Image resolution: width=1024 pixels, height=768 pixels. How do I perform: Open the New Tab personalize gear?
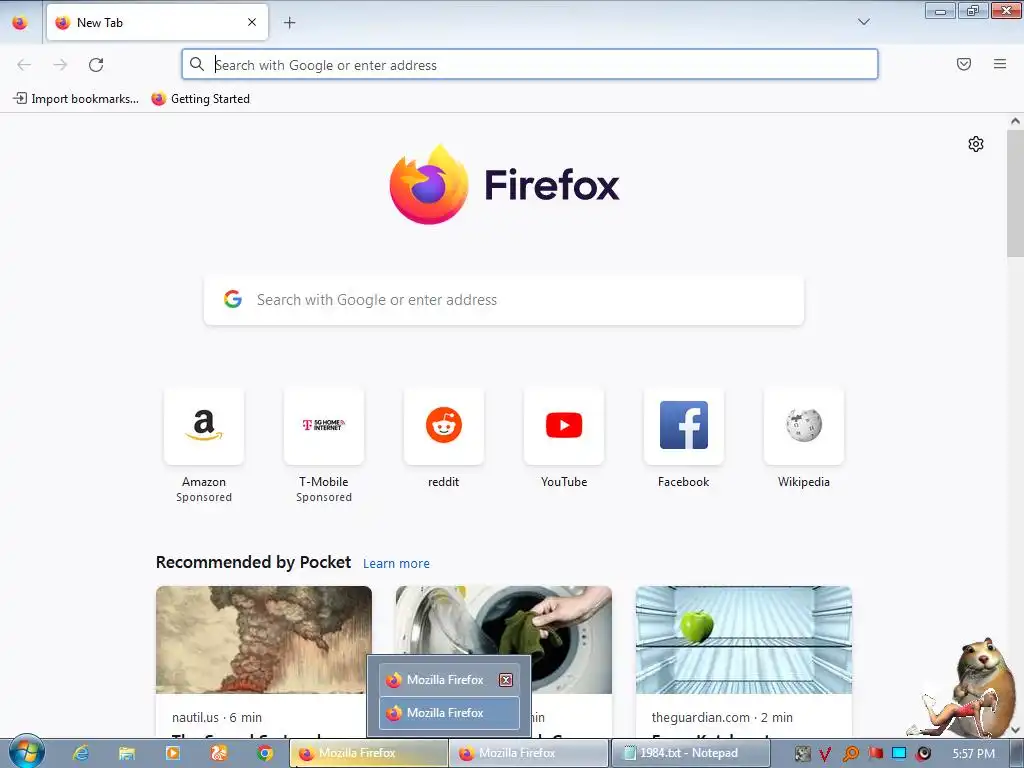pyautogui.click(x=976, y=144)
